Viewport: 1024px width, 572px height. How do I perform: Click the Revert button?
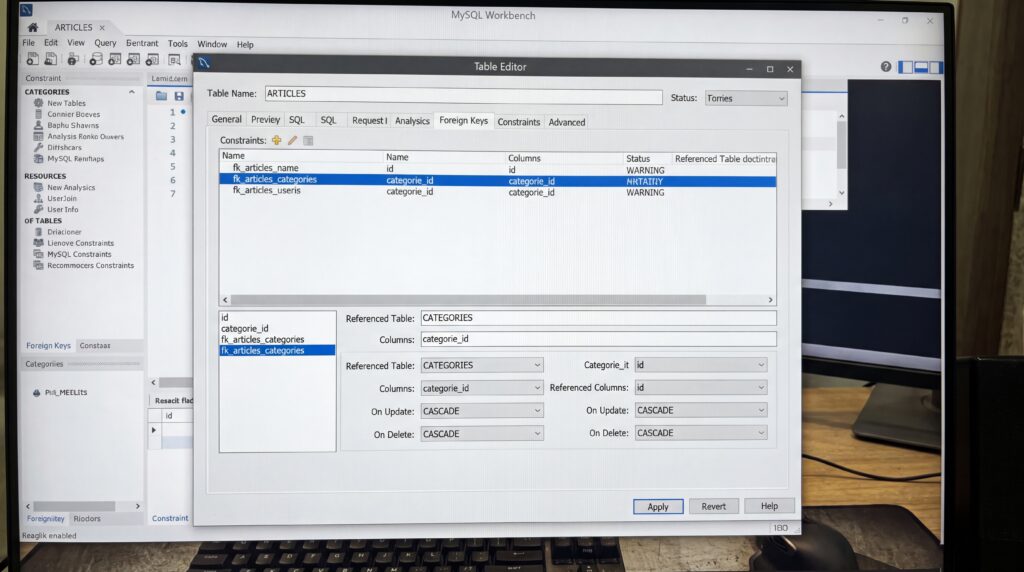[x=713, y=506]
